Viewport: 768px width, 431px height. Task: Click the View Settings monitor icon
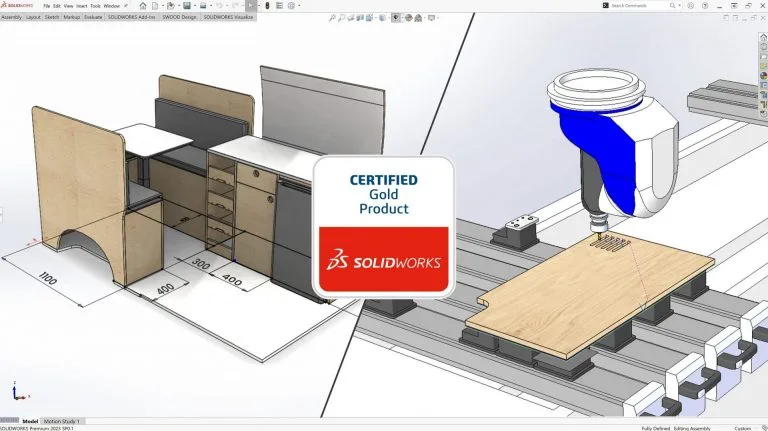point(432,18)
